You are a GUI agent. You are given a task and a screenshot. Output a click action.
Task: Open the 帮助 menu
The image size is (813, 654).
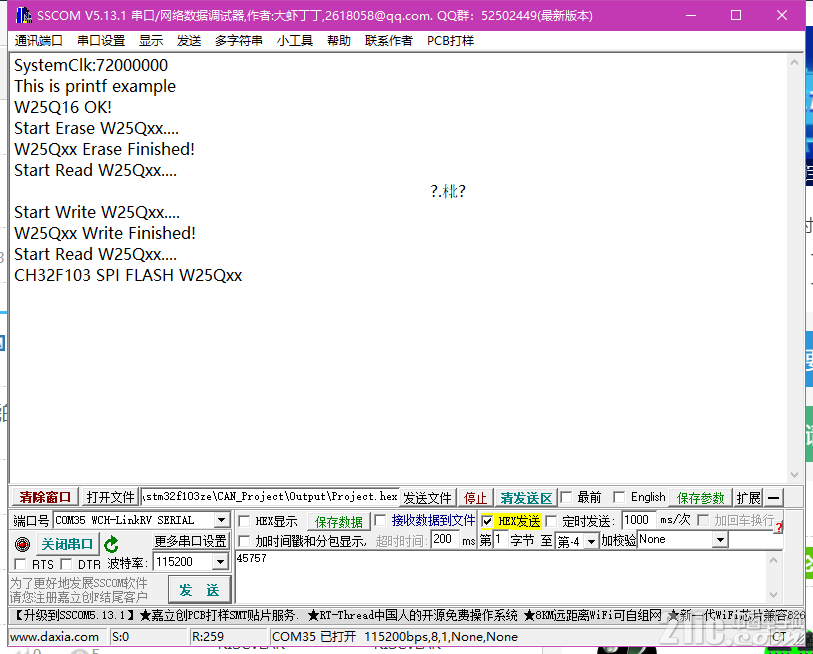click(339, 40)
